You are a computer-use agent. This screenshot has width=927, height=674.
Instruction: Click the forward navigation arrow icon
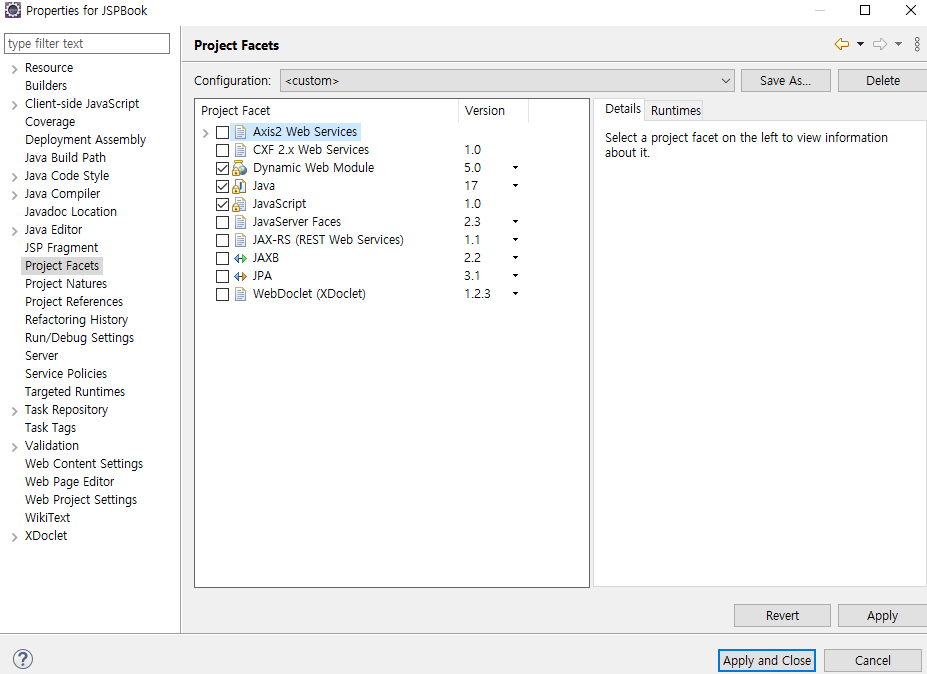point(880,44)
